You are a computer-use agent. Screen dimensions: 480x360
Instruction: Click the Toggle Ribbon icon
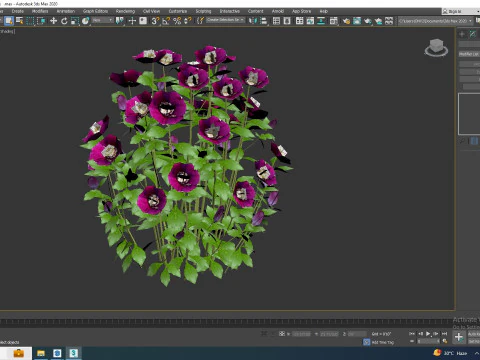coord(300,21)
